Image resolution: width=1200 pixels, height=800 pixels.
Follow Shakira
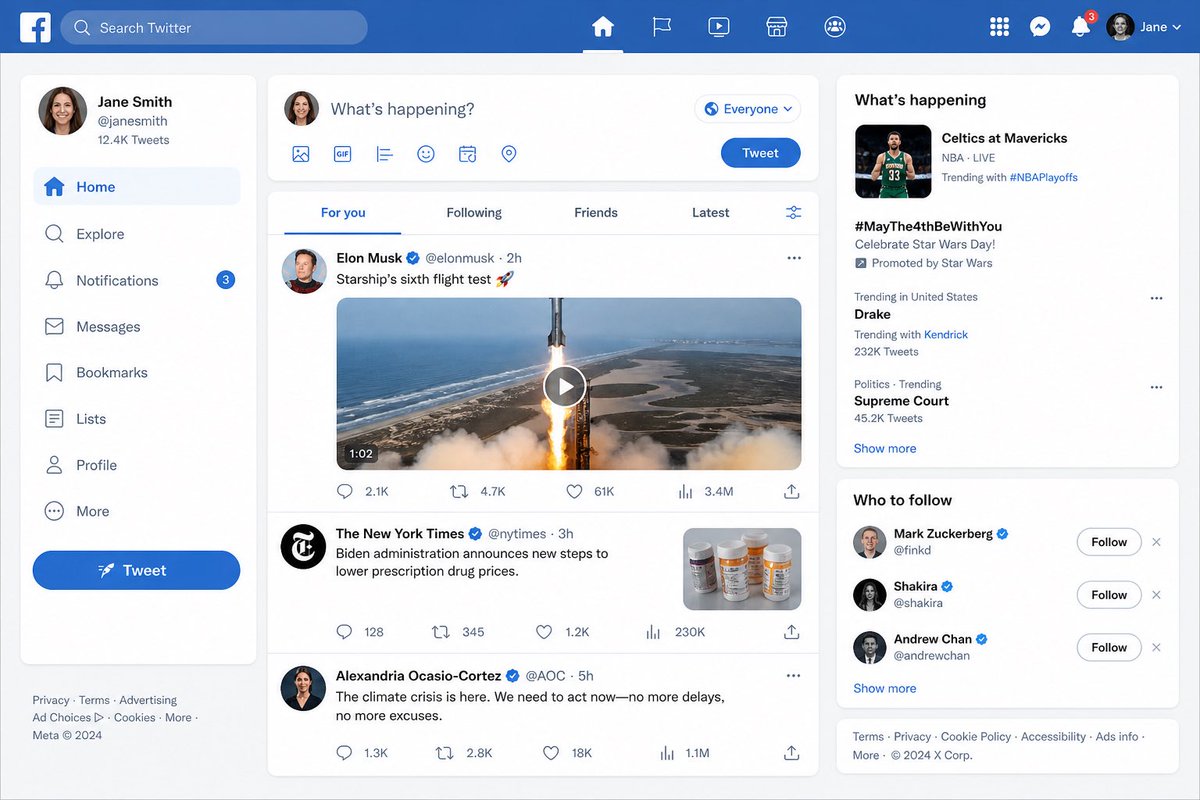point(1109,595)
